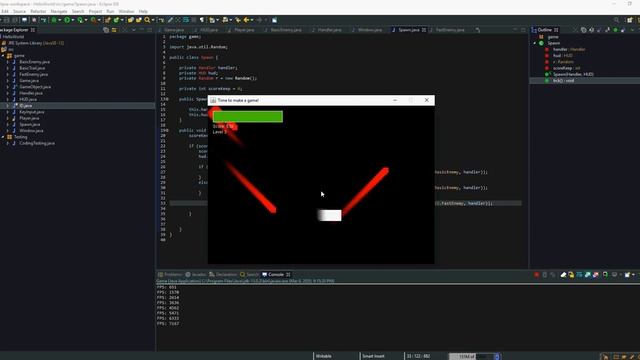
Task: Open the Declaration tab in bottom panel
Action: click(223, 274)
